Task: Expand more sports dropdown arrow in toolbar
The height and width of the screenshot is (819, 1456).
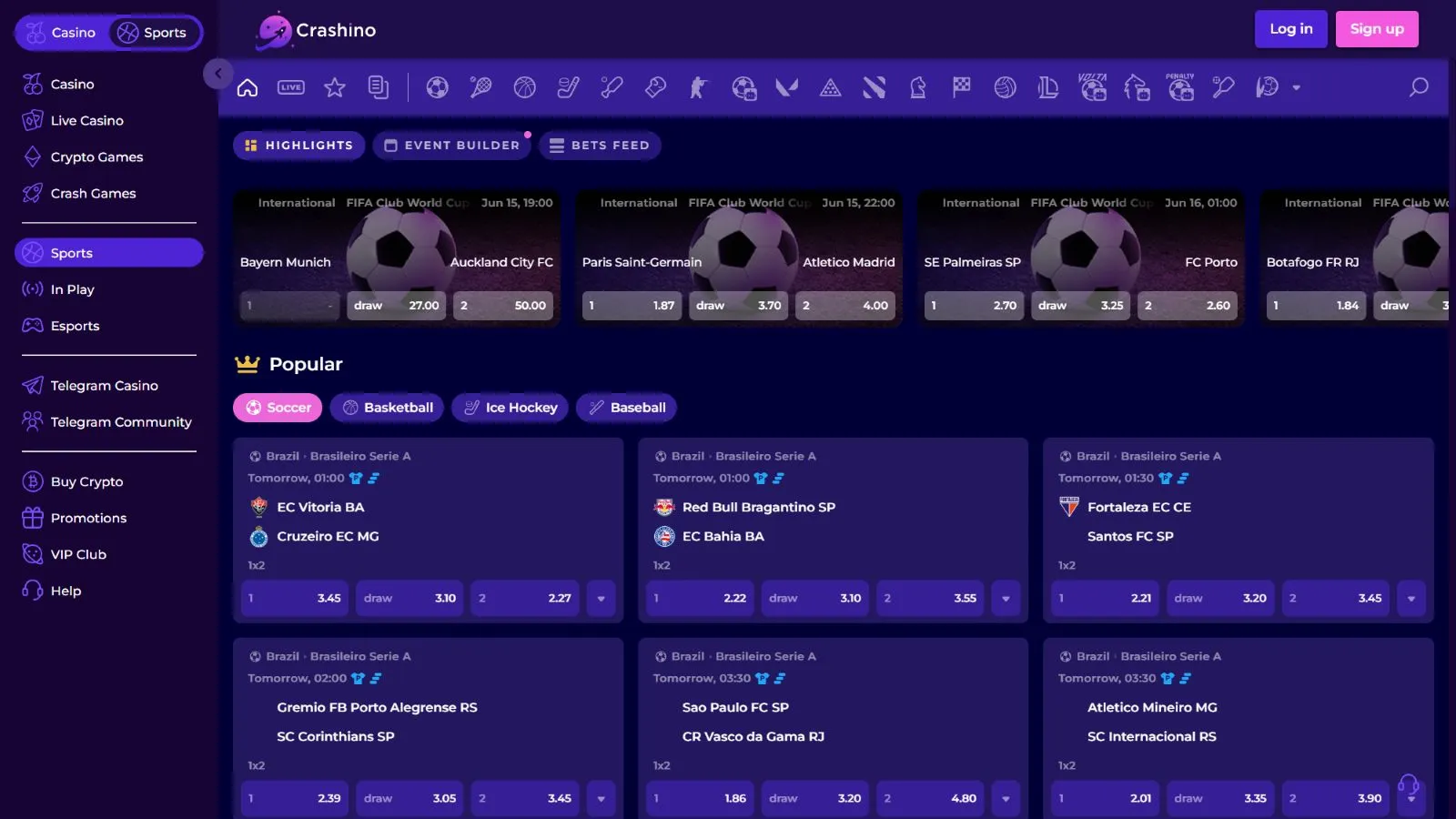Action: pyautogui.click(x=1297, y=88)
